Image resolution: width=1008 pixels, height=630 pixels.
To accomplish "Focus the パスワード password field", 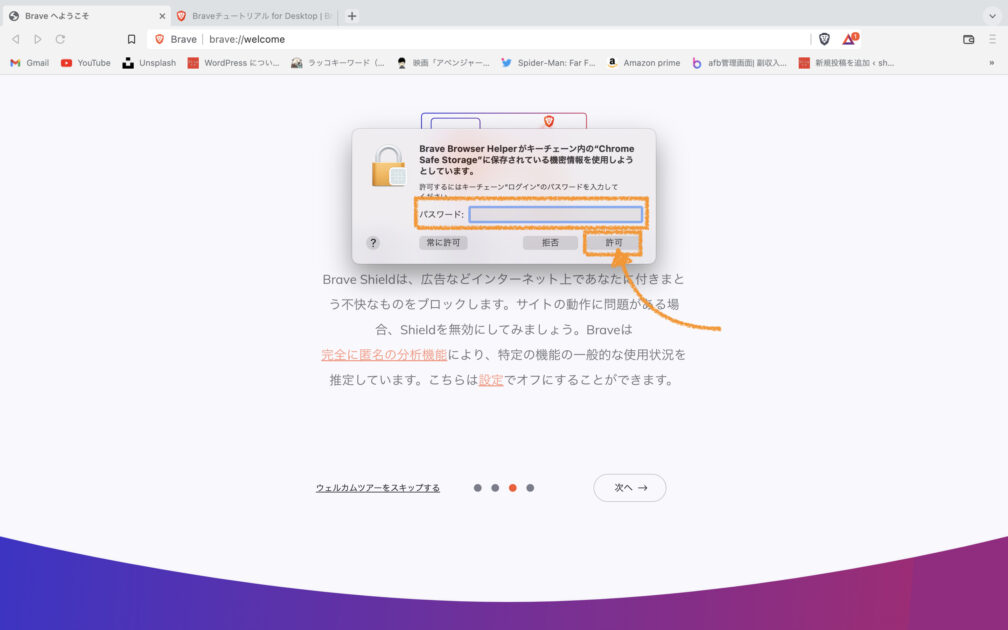I will pyautogui.click(x=555, y=215).
